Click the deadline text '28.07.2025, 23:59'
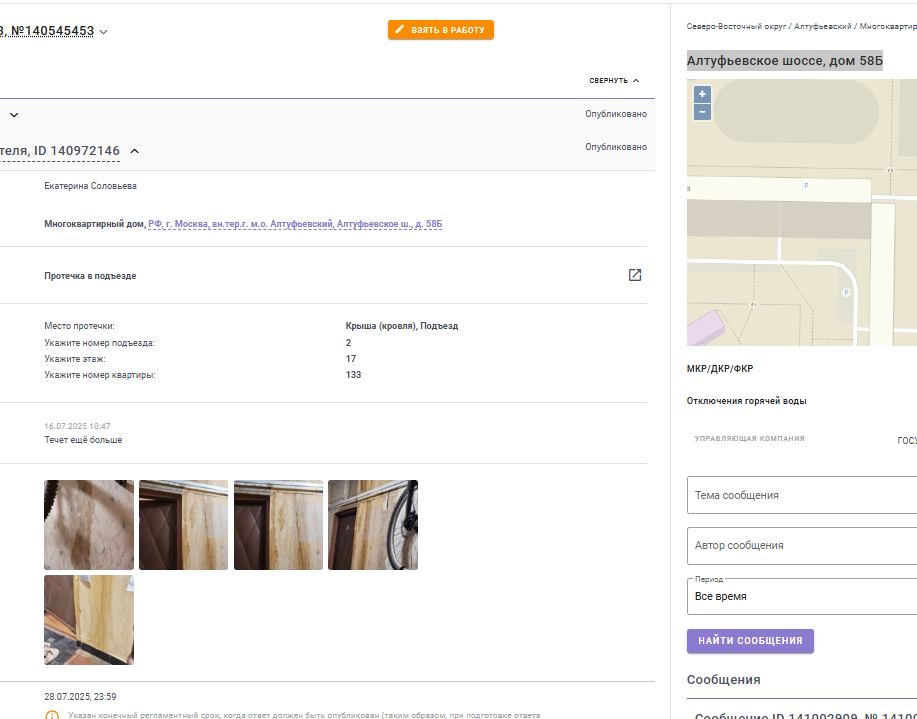Image resolution: width=917 pixels, height=719 pixels. (x=80, y=697)
